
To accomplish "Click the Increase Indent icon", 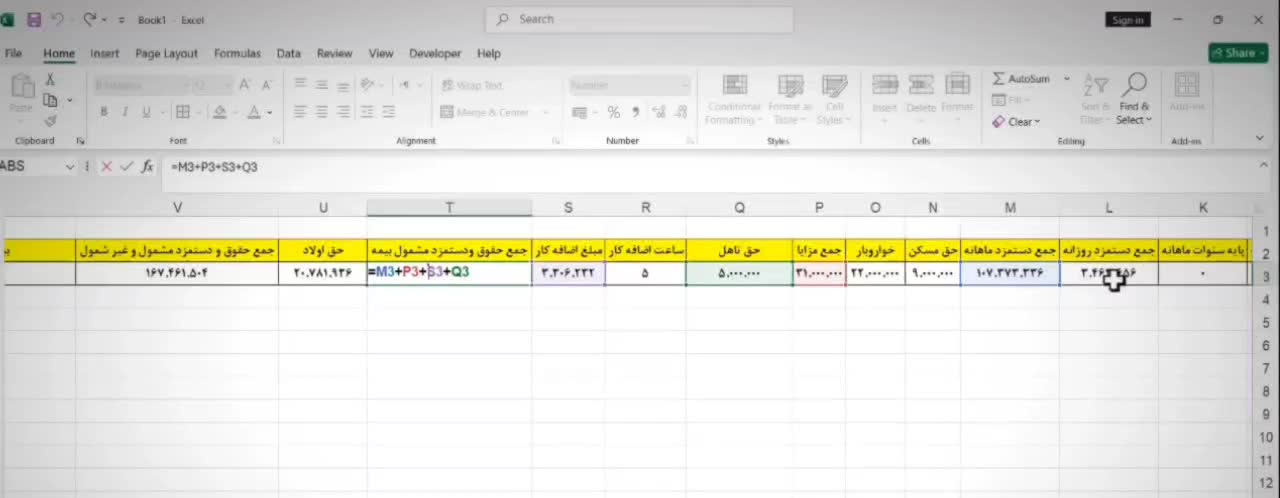I will click(x=389, y=112).
